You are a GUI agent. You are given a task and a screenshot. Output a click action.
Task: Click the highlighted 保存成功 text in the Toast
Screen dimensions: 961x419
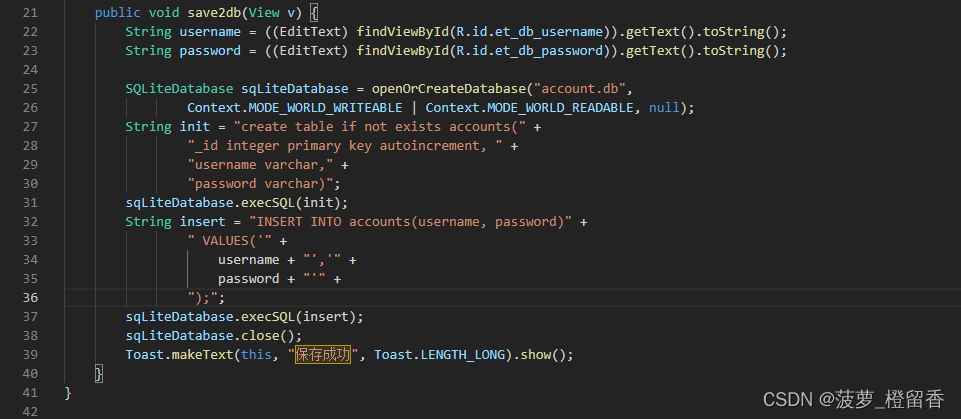tap(322, 355)
